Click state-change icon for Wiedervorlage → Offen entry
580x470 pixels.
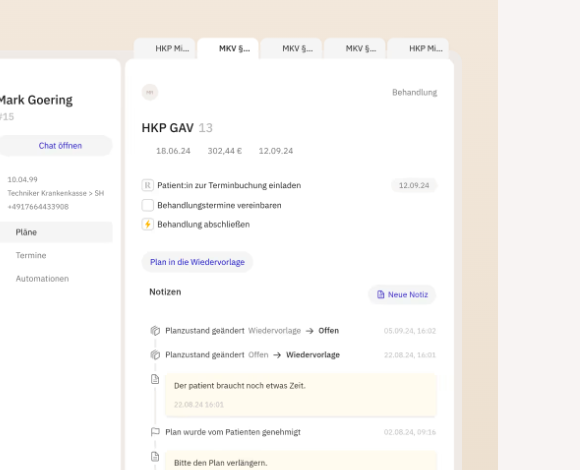pos(155,331)
